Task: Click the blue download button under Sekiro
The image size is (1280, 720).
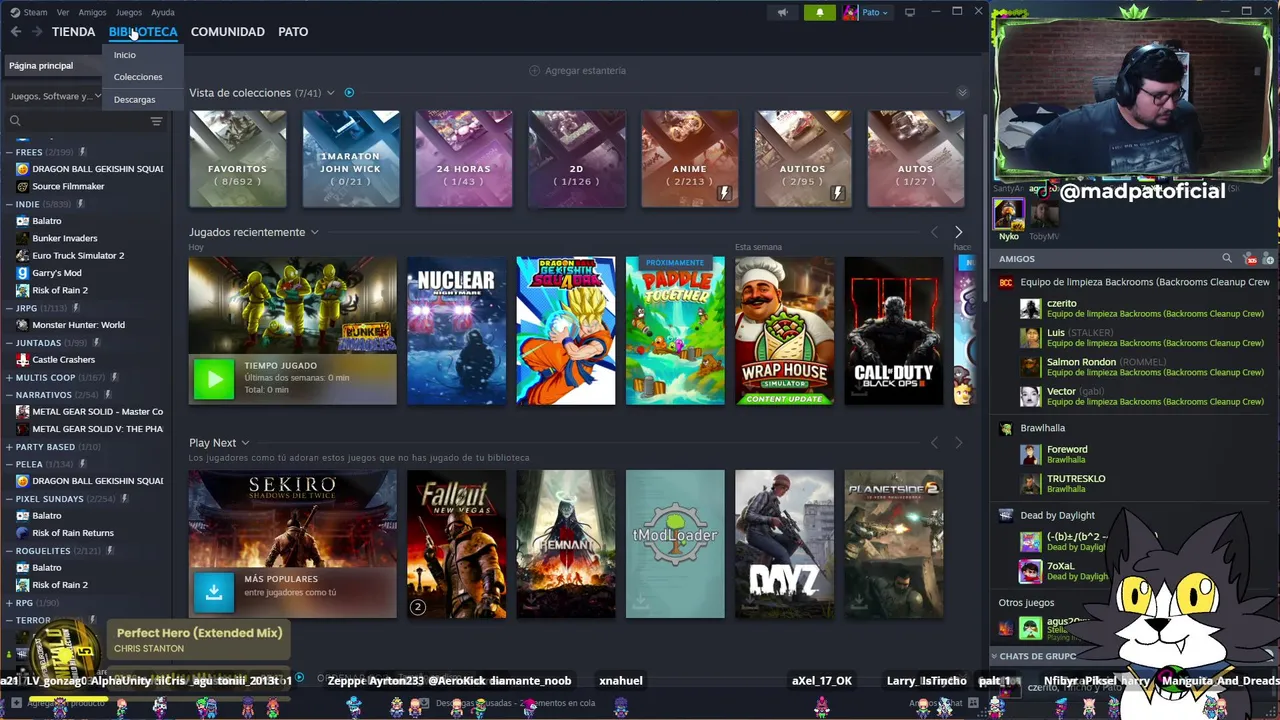Action: pos(213,590)
